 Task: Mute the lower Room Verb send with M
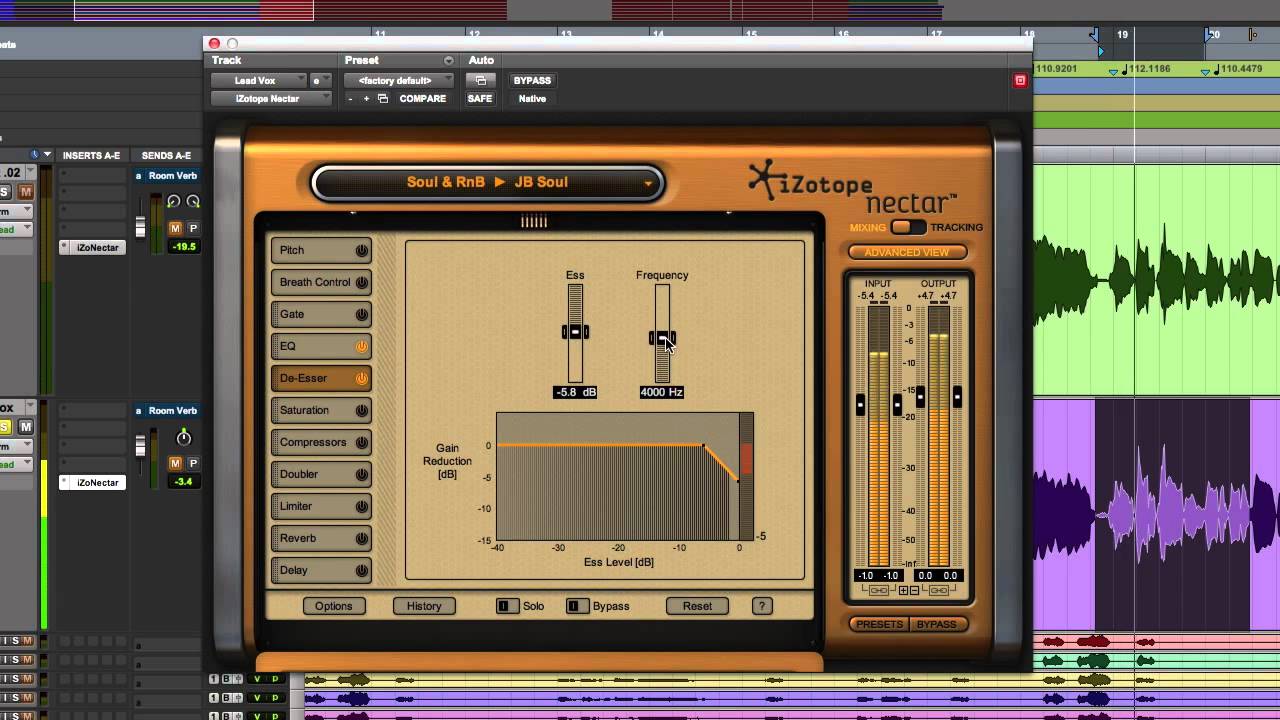(x=175, y=463)
